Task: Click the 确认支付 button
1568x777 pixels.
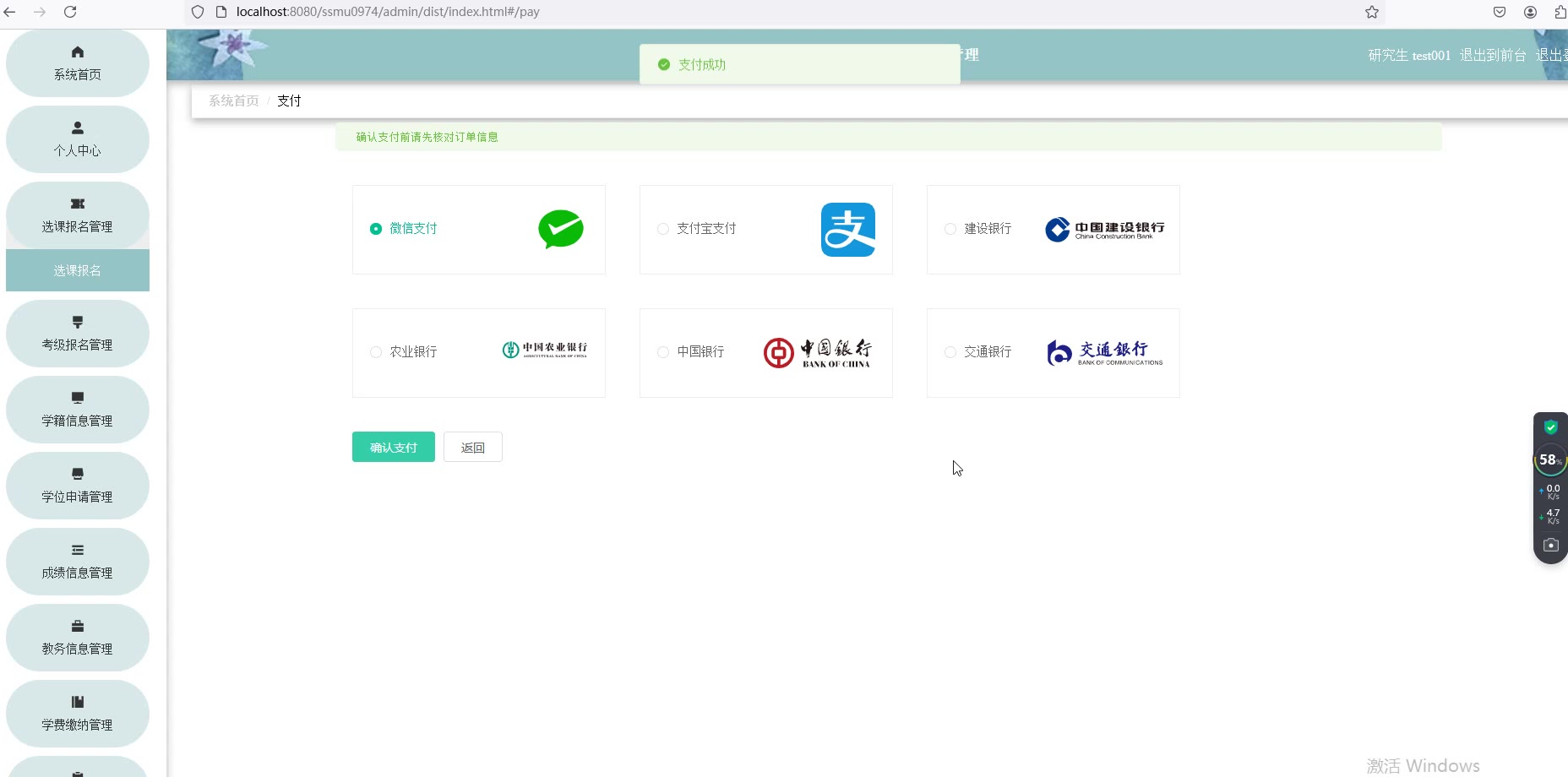Action: 394,447
